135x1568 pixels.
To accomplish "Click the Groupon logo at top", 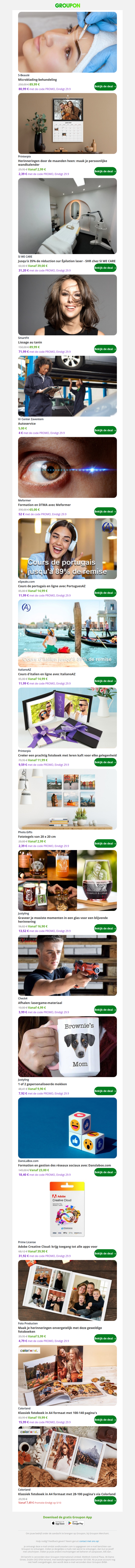I will 67,5.
